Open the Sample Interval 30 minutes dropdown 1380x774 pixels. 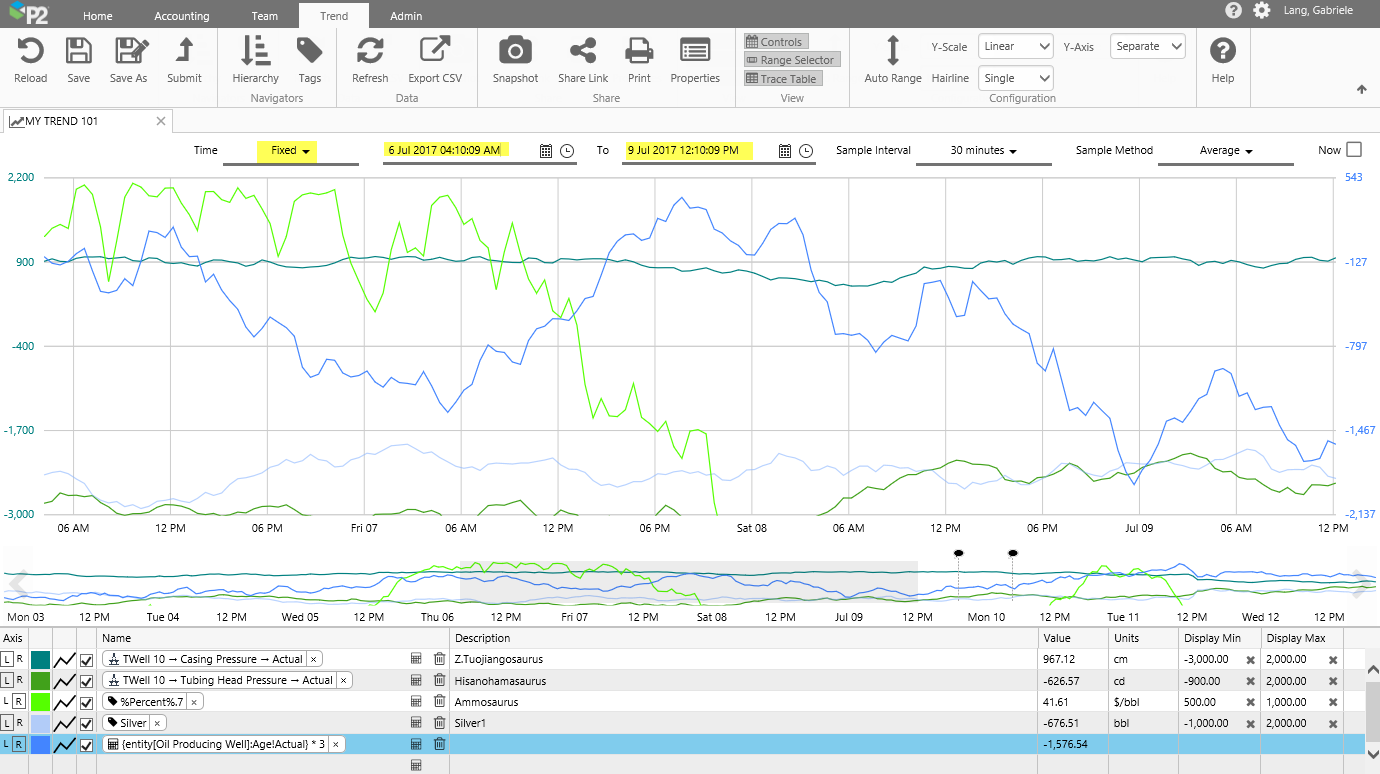click(983, 151)
